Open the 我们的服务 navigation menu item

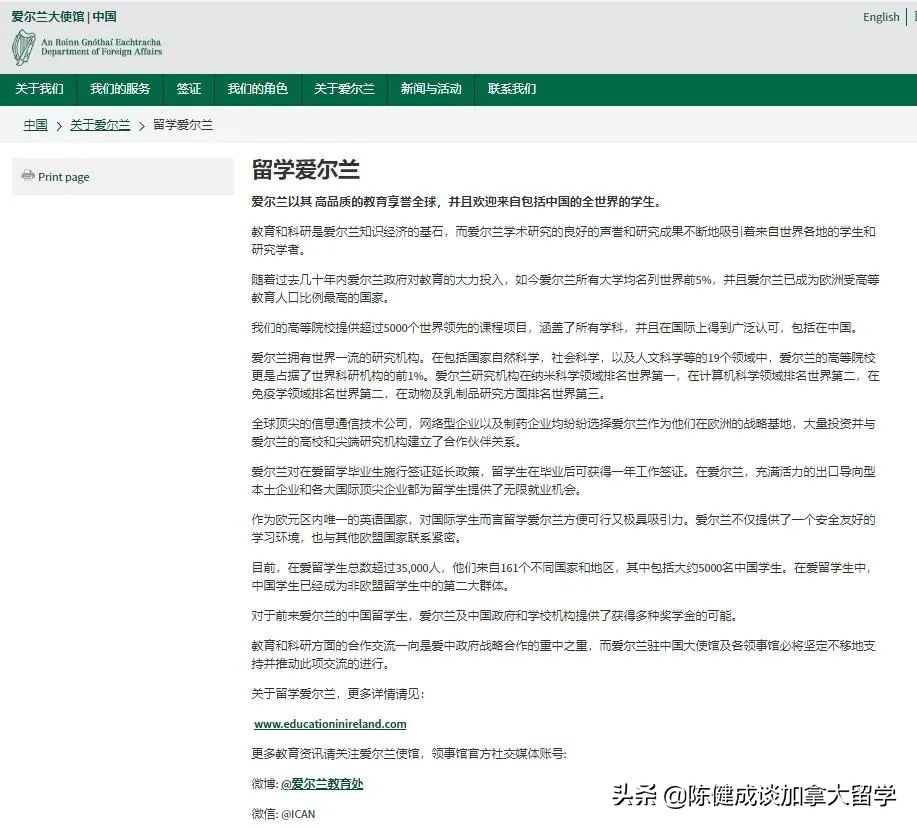[x=119, y=89]
